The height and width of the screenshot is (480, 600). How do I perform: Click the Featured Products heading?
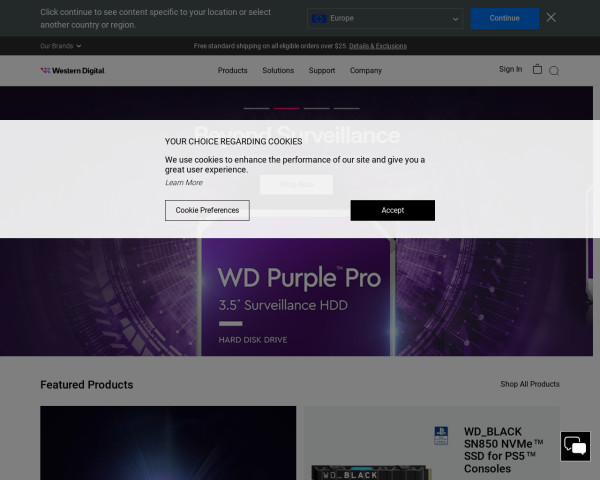(87, 384)
